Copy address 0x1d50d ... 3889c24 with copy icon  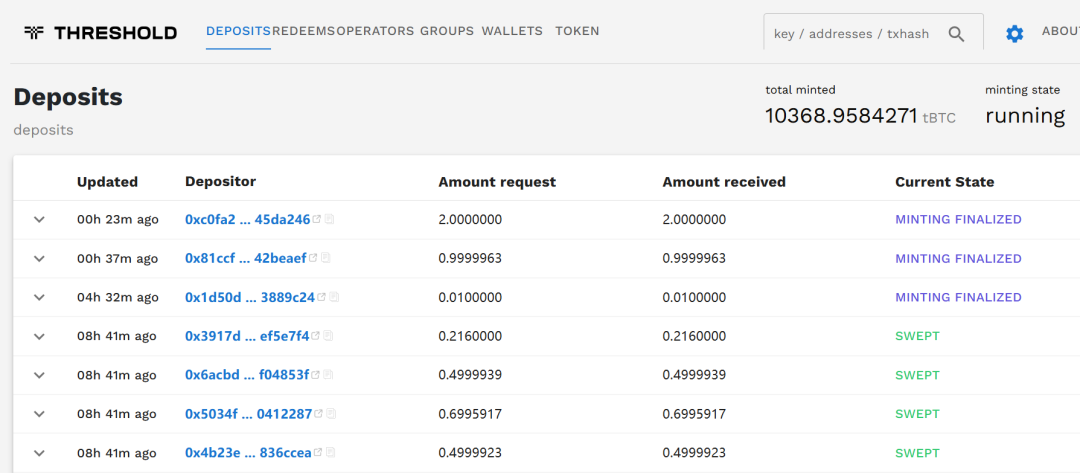[334, 297]
